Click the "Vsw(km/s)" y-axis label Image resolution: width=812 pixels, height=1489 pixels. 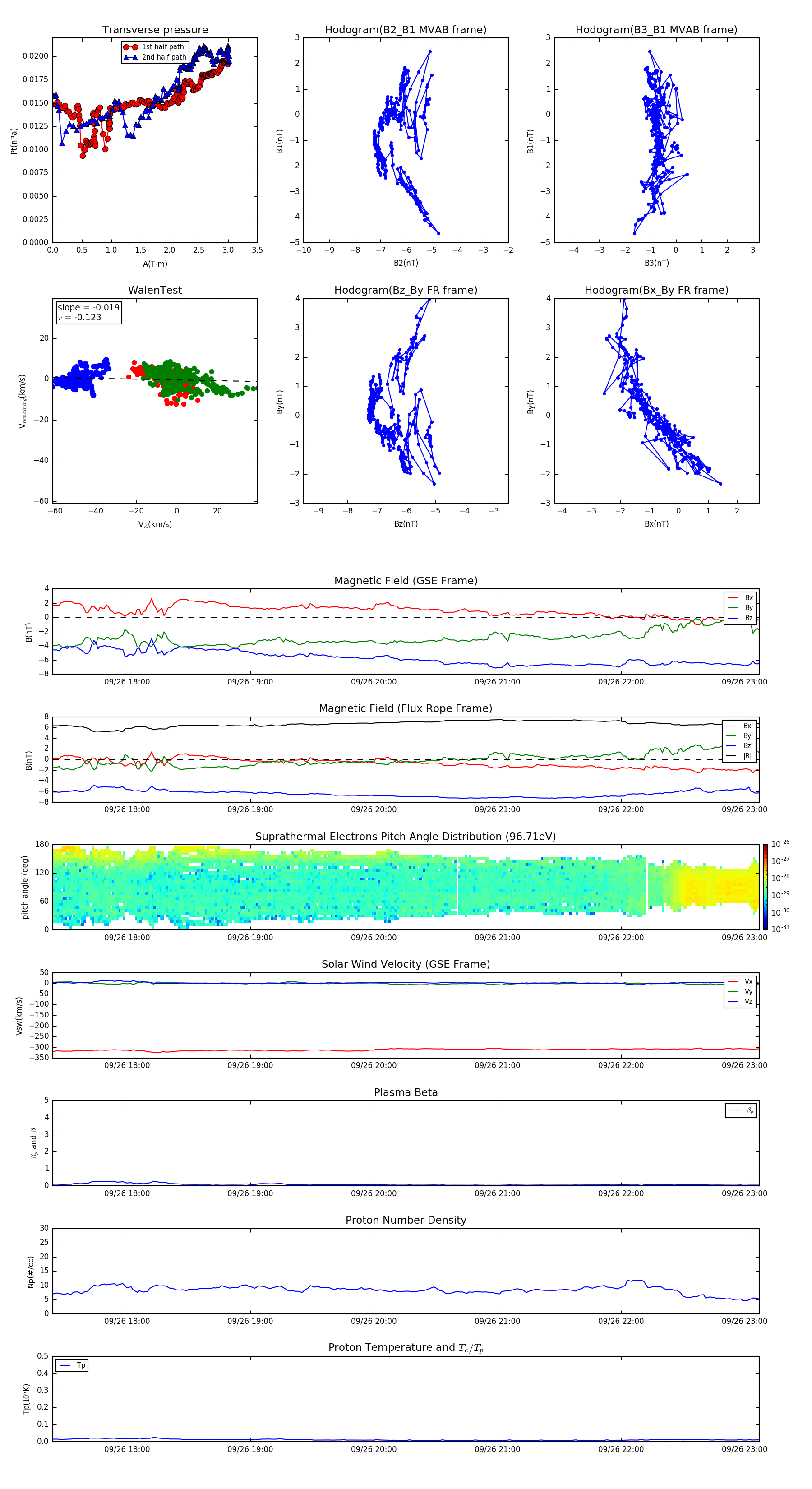click(19, 1016)
